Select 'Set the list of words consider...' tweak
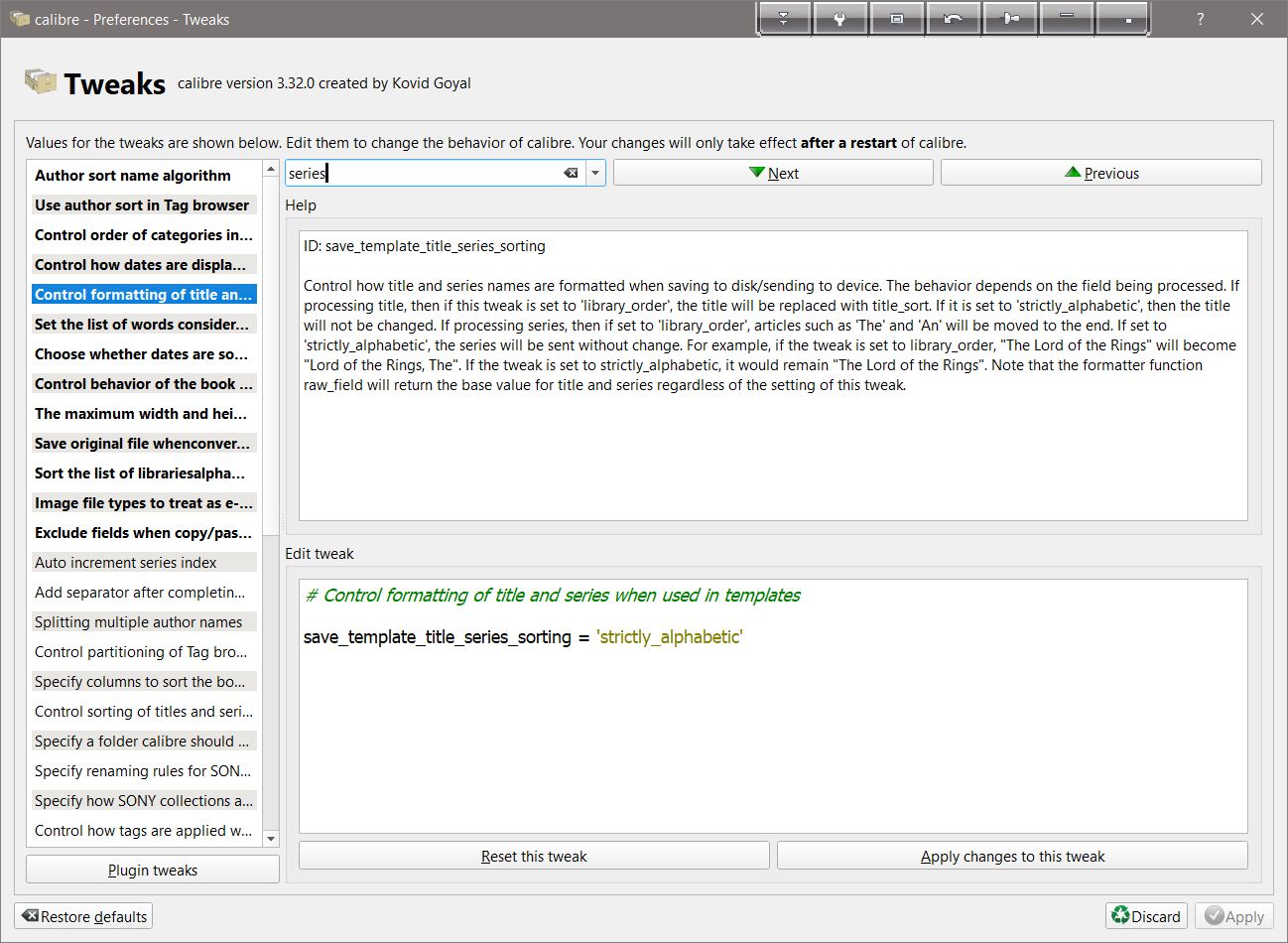1288x943 pixels. tap(145, 325)
